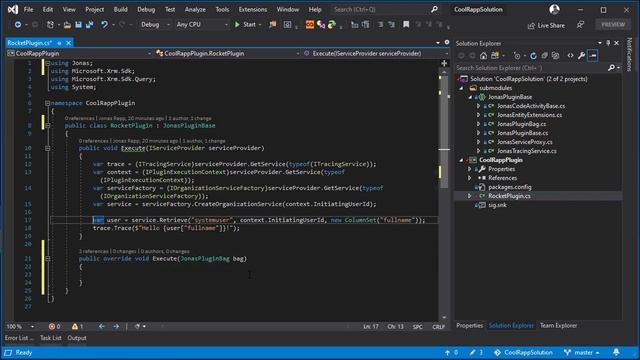
Task: Click the PREVIEW button
Action: (x=613, y=25)
